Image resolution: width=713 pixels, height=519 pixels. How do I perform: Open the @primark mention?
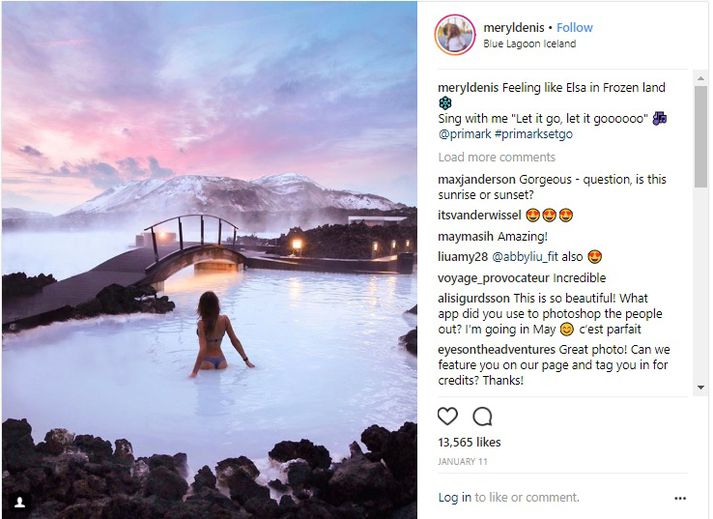(465, 134)
